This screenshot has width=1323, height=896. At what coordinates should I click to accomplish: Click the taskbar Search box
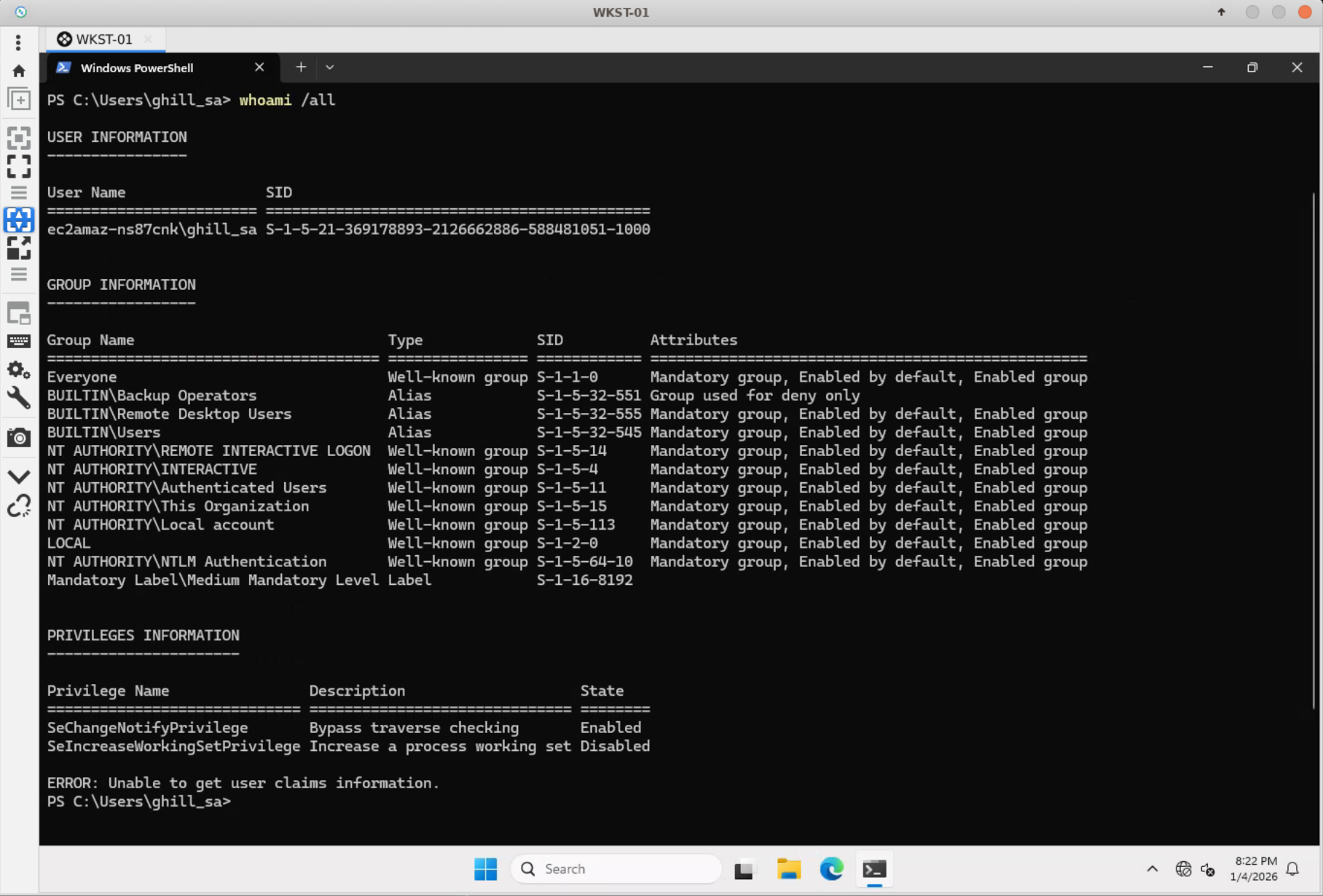click(x=616, y=869)
